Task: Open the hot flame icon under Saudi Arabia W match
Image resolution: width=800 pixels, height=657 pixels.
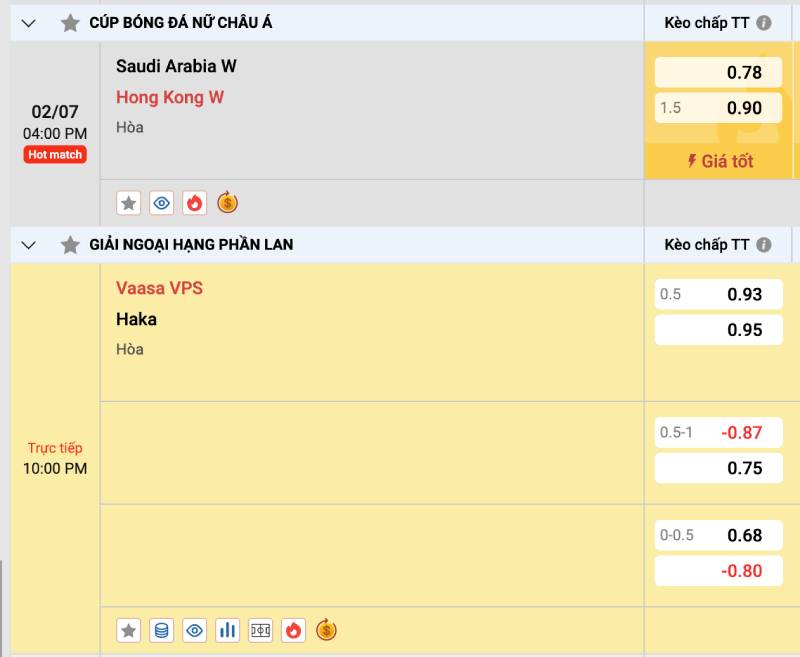Action: coord(195,203)
